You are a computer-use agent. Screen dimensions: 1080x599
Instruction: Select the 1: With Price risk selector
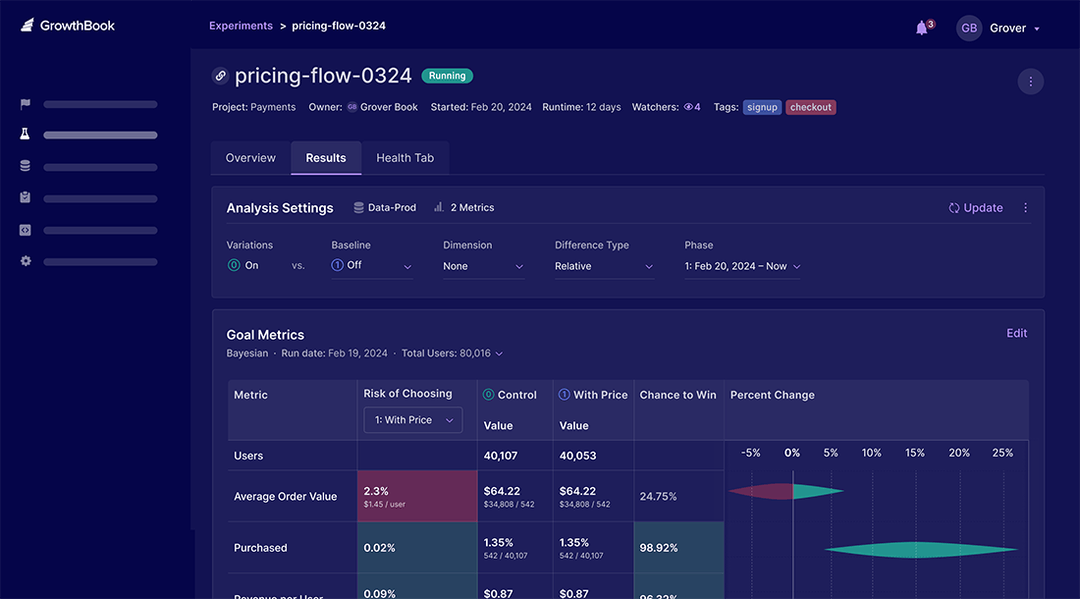click(x=412, y=420)
